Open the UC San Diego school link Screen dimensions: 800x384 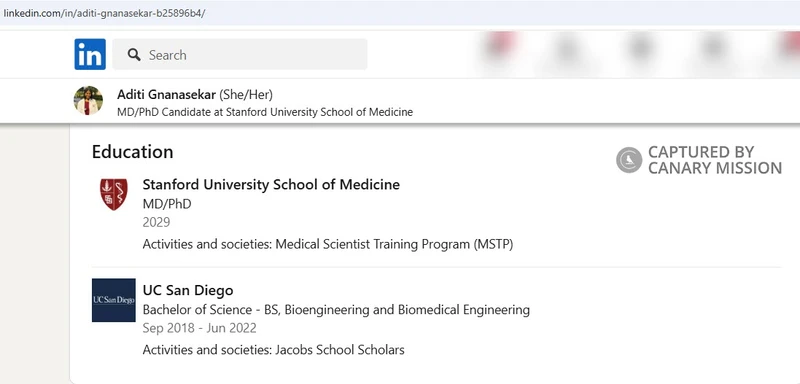(188, 290)
